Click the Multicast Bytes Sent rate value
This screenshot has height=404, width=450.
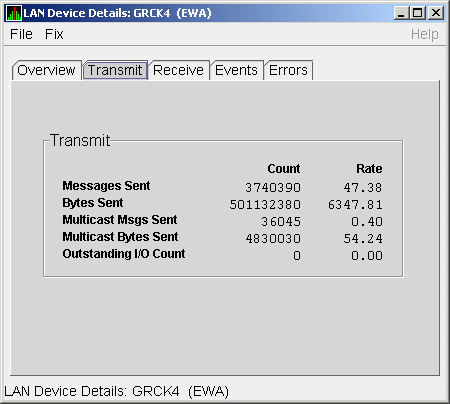pyautogui.click(x=363, y=239)
